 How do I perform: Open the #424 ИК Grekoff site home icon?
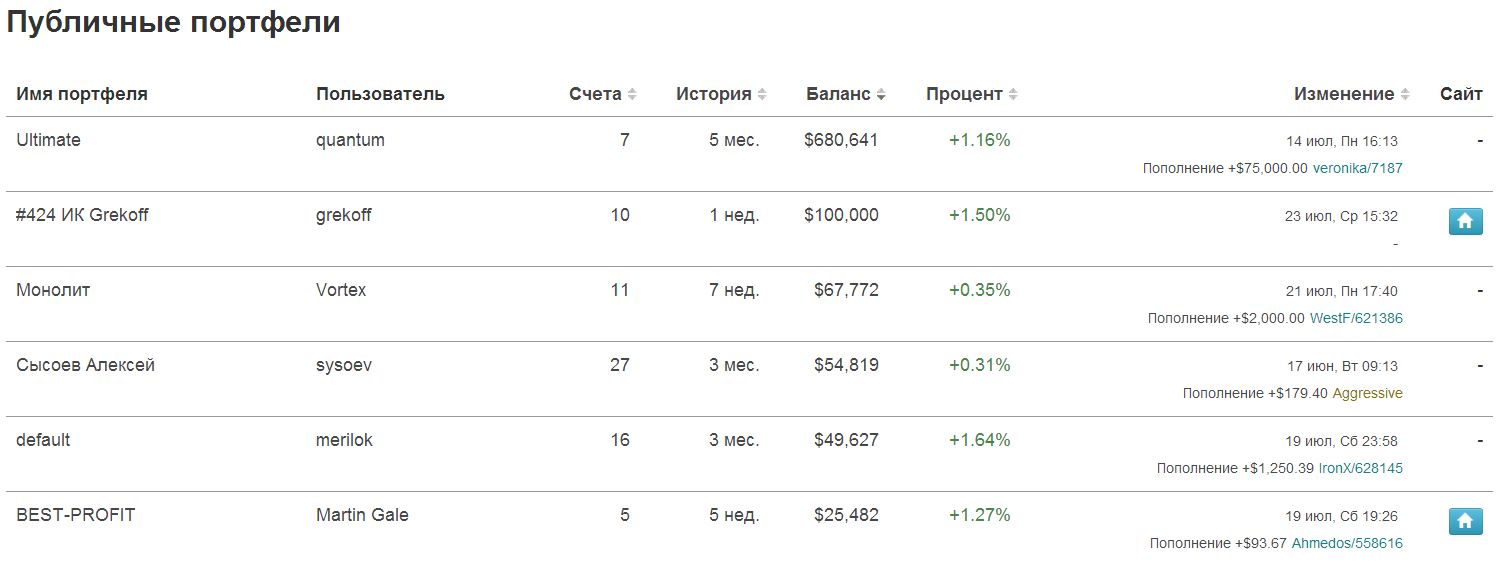[x=1465, y=221]
